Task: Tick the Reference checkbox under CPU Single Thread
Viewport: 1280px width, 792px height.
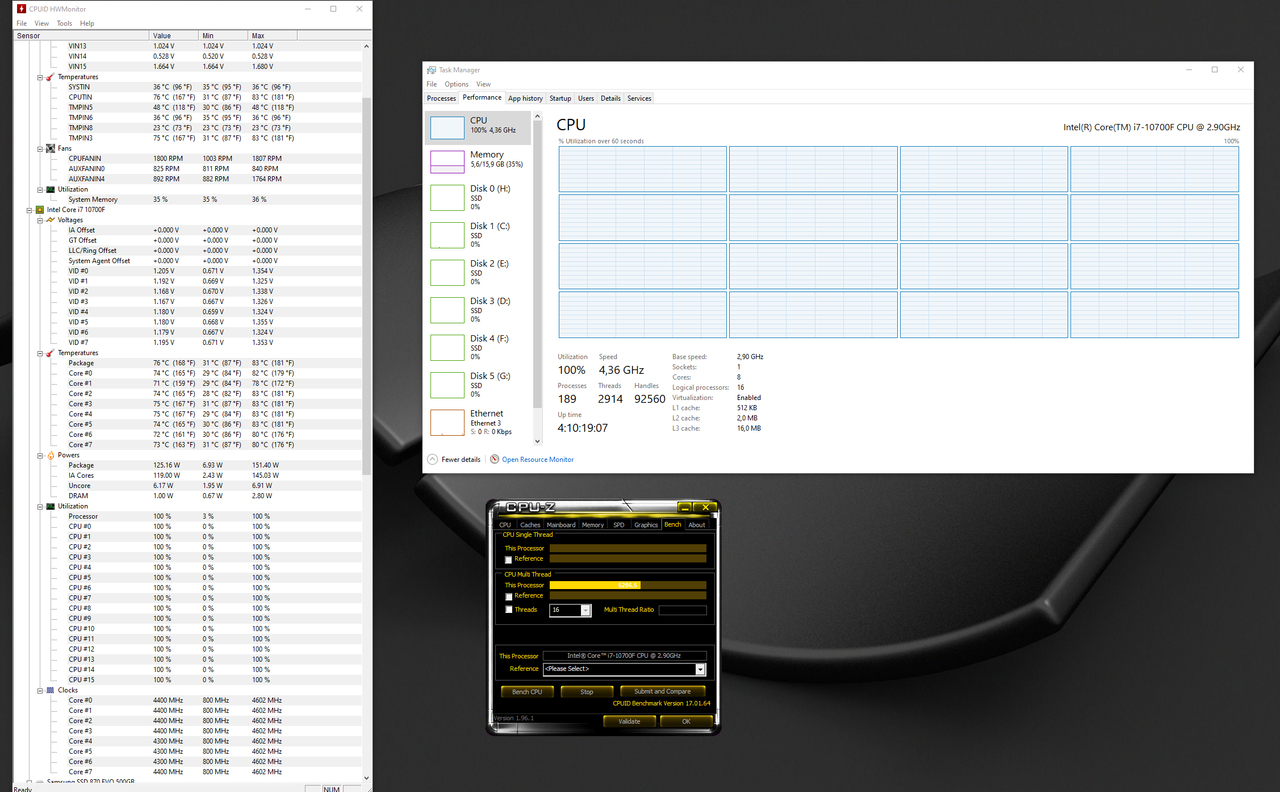Action: [508, 559]
